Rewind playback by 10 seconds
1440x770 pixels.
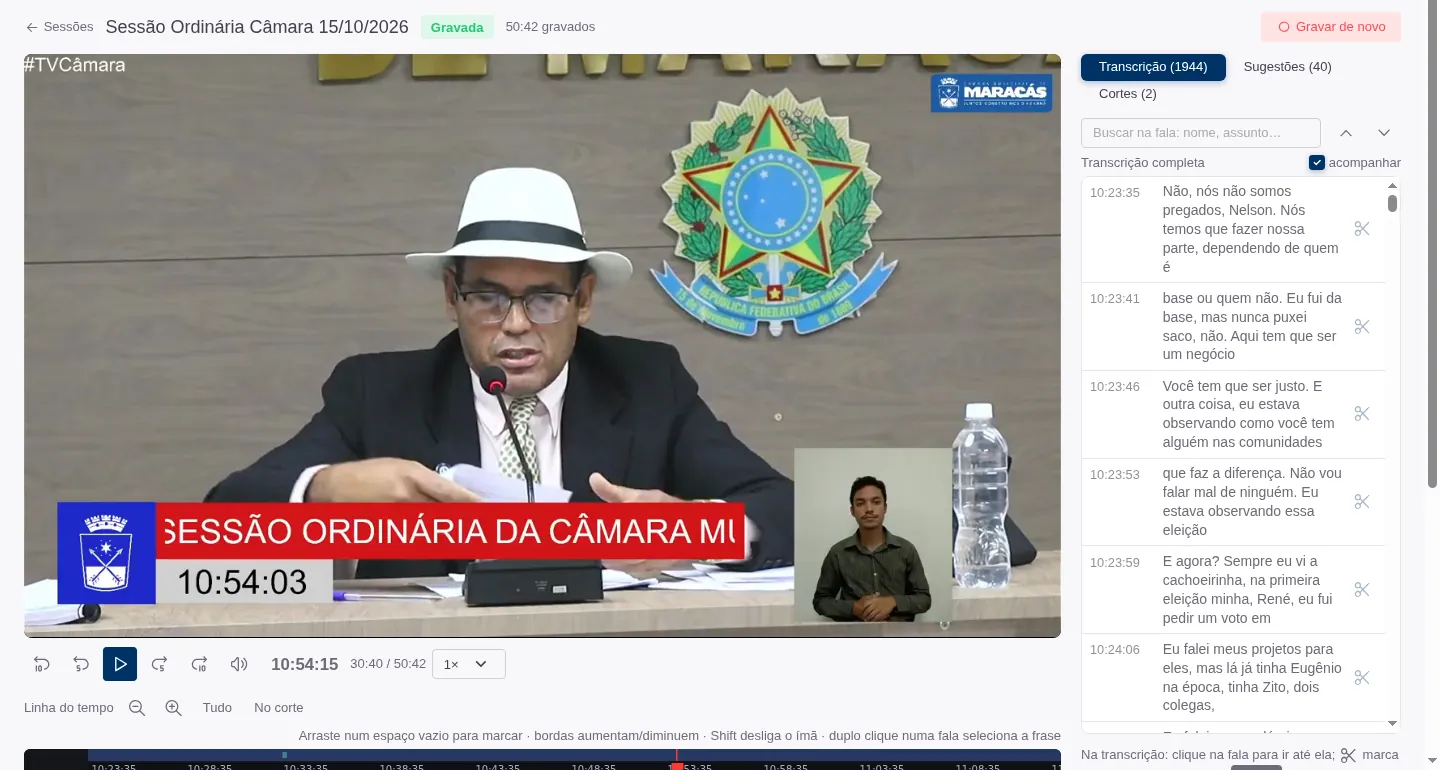(42, 664)
